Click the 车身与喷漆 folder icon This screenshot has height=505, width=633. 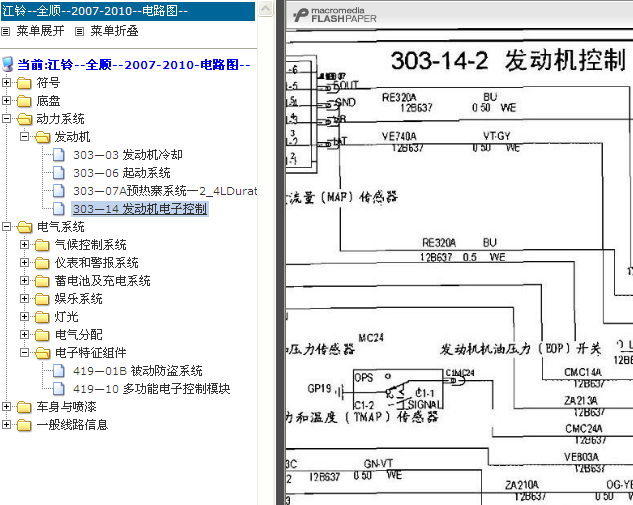click(x=24, y=407)
